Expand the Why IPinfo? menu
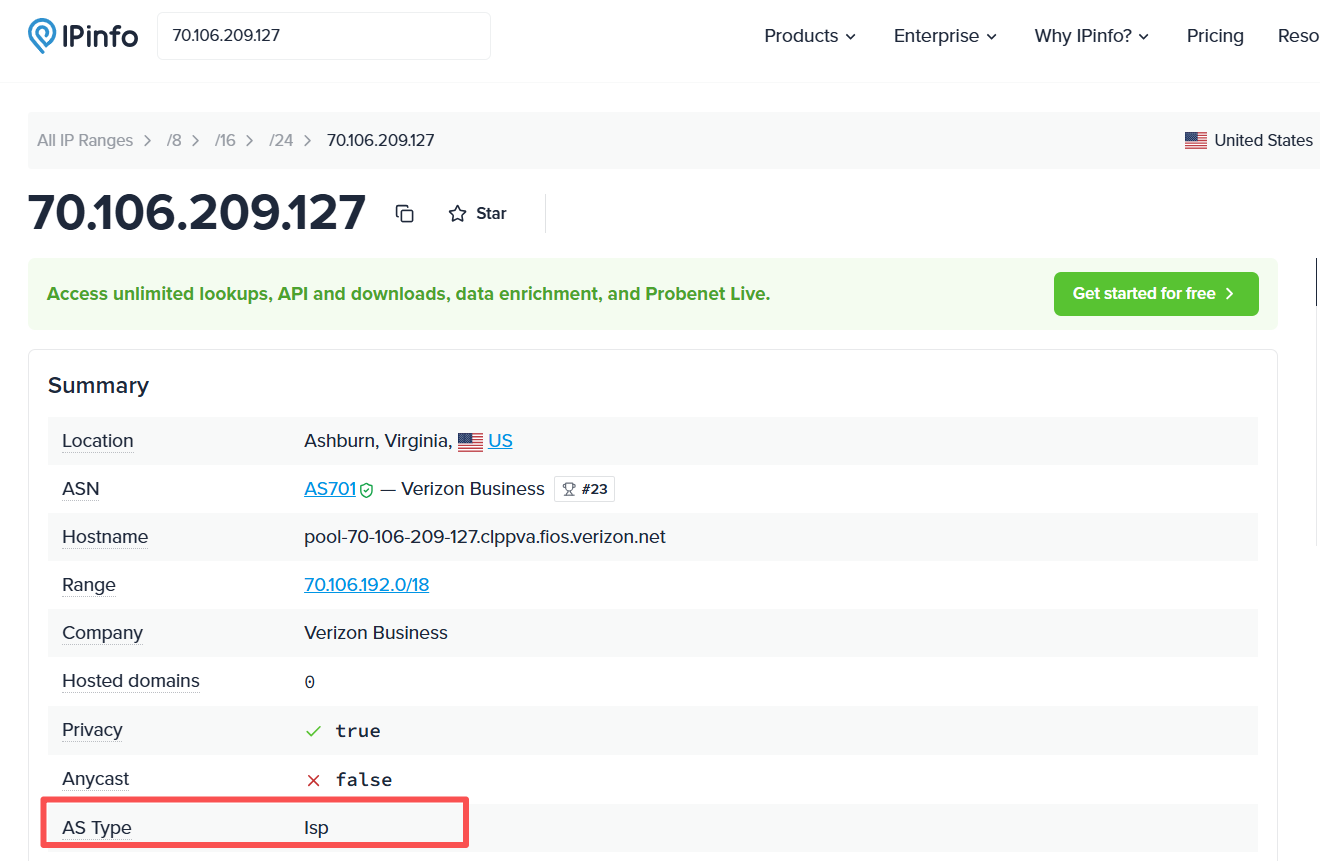This screenshot has height=861, width=1320. 1092,36
